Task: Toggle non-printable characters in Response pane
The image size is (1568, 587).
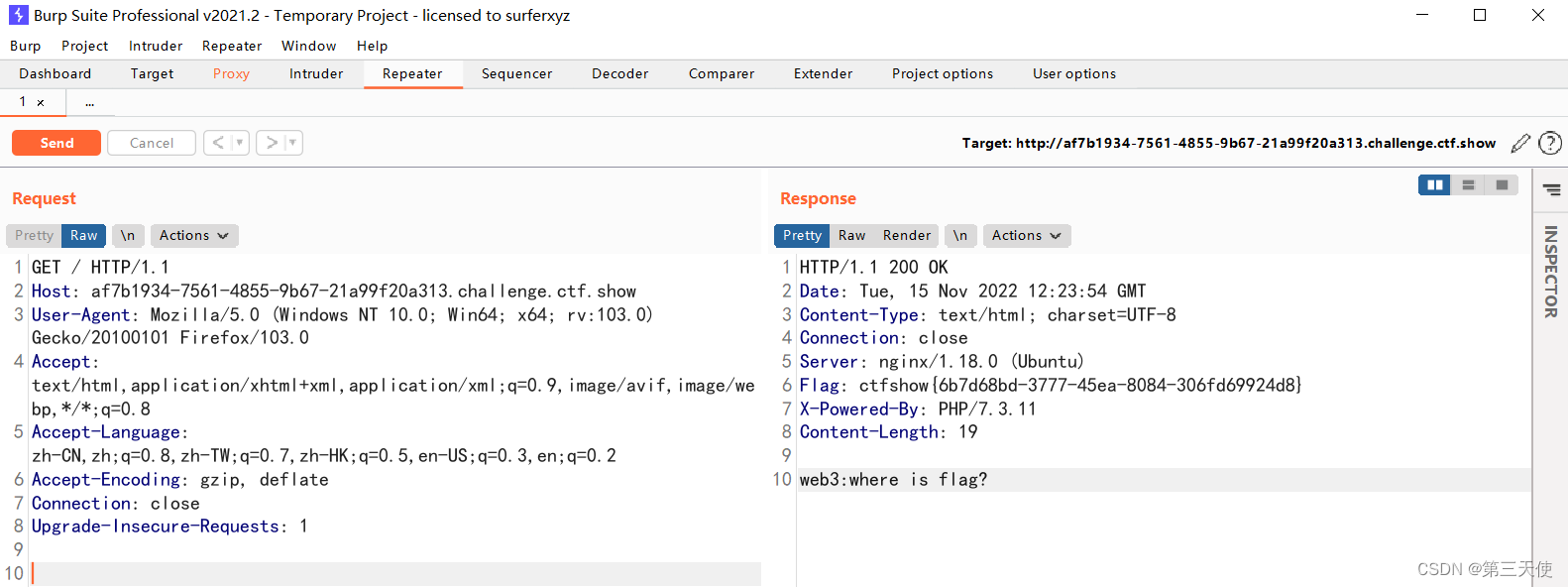Action: point(959,236)
